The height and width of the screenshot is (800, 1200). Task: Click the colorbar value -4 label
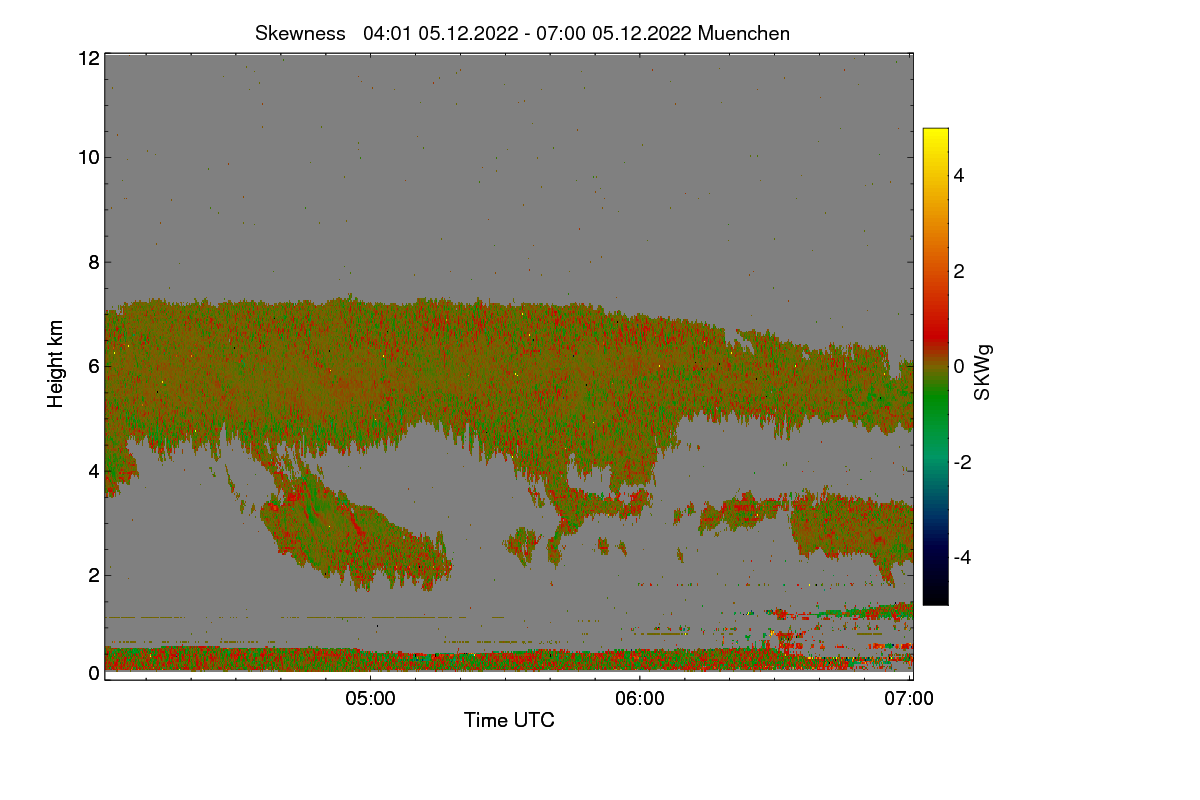pyautogui.click(x=964, y=557)
